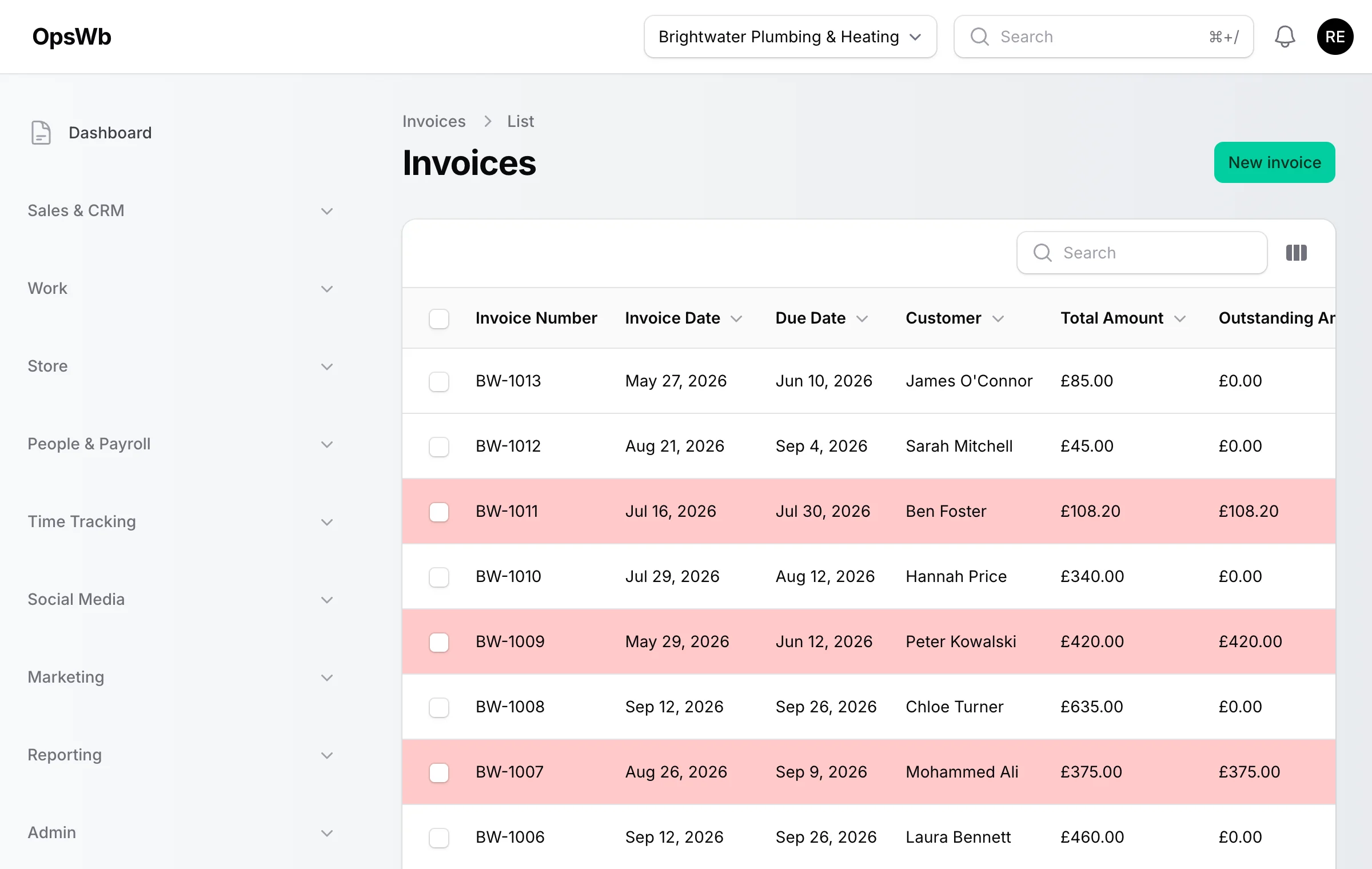Expand the Store section
The height and width of the screenshot is (869, 1372).
(x=181, y=366)
